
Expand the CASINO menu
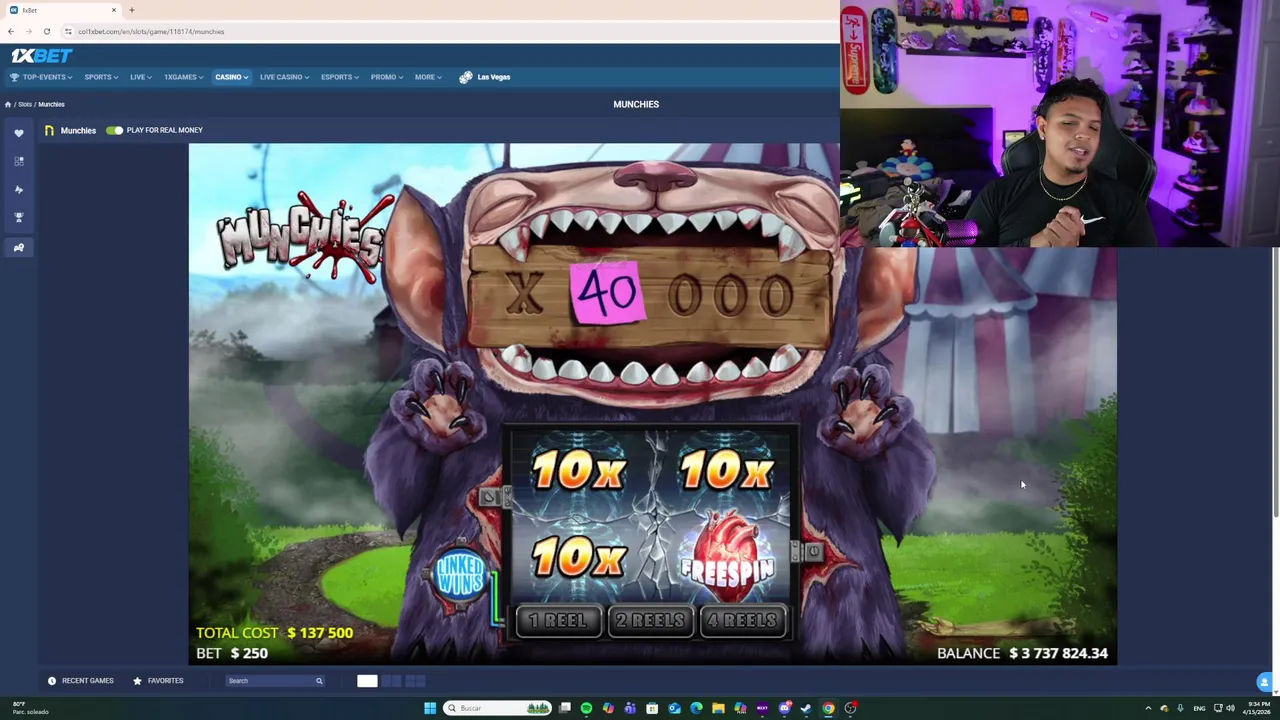[231, 77]
